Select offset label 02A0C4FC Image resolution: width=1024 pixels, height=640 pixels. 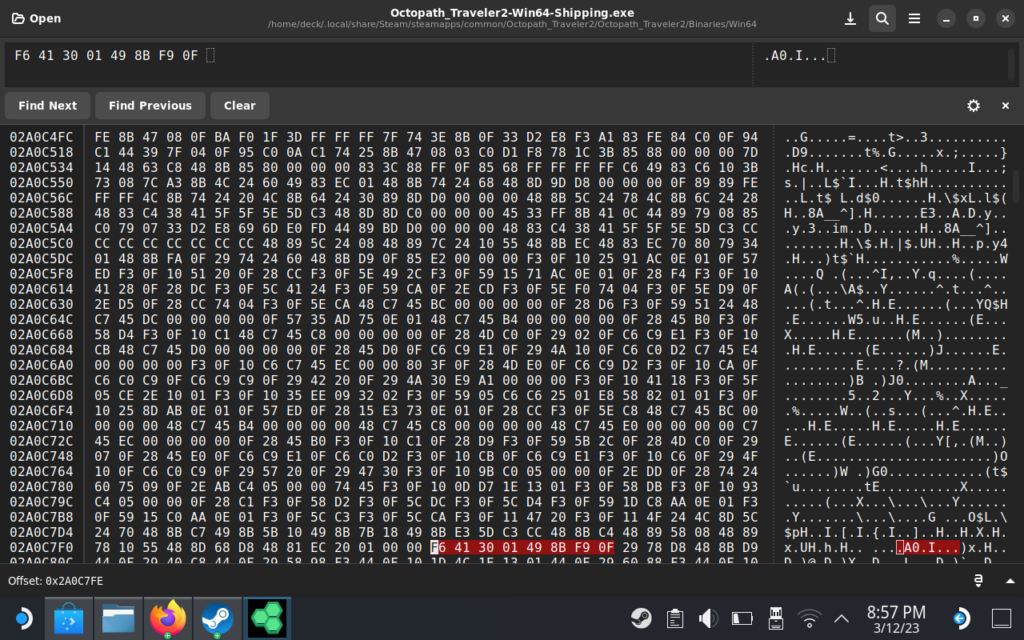(41, 137)
